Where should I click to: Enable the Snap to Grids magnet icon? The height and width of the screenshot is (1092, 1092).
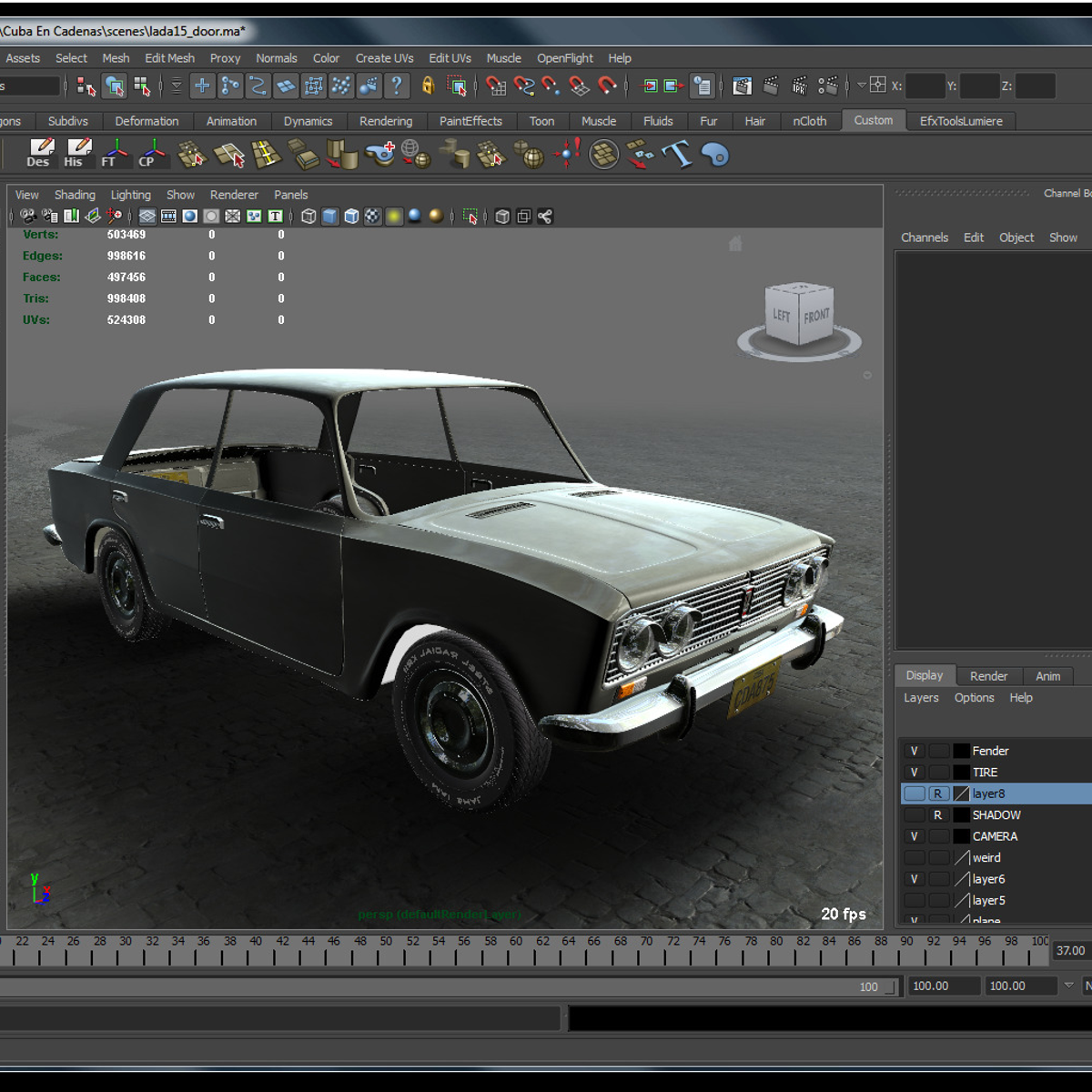[x=495, y=86]
